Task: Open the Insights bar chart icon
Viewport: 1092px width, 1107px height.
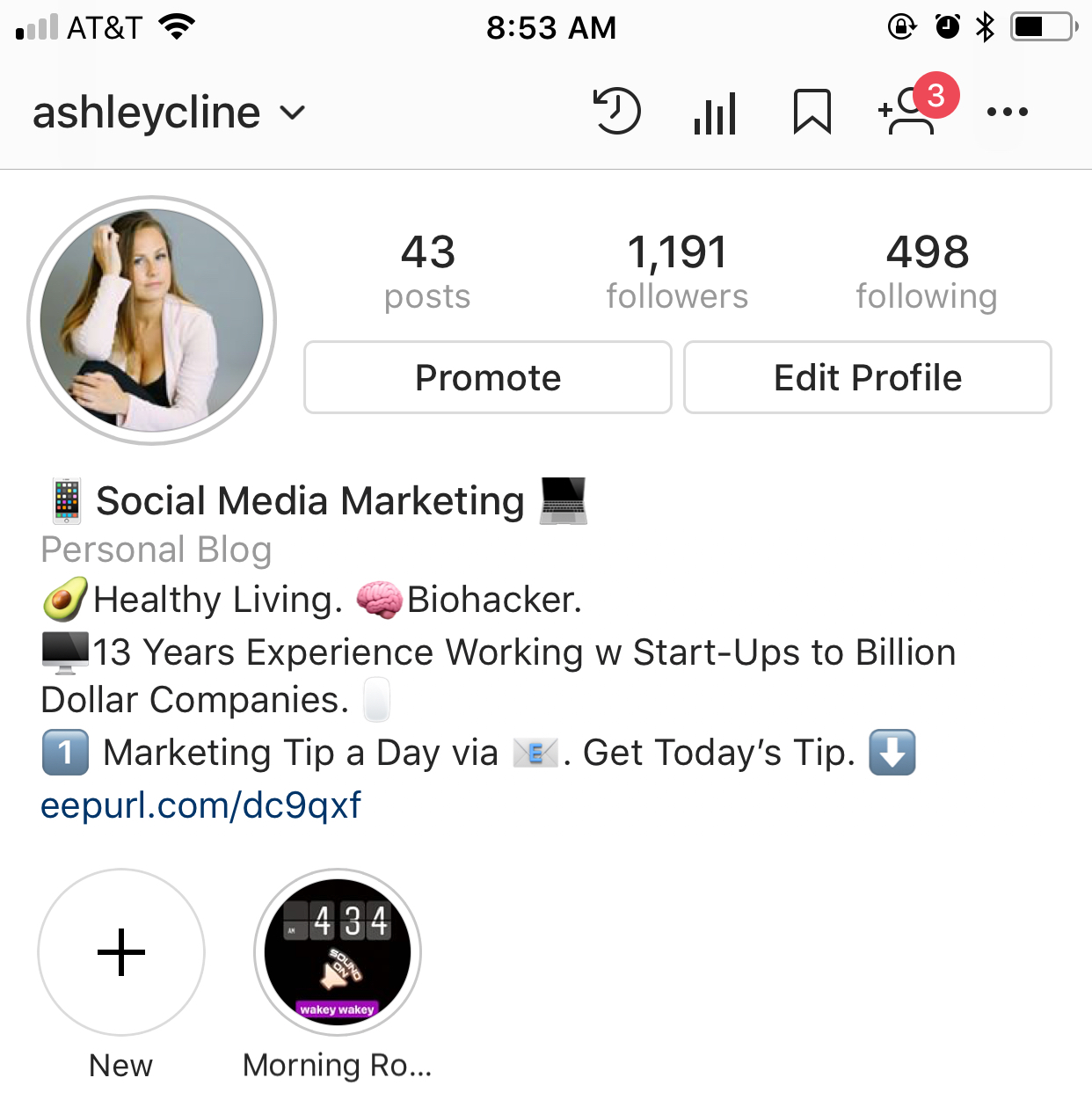Action: coord(715,113)
